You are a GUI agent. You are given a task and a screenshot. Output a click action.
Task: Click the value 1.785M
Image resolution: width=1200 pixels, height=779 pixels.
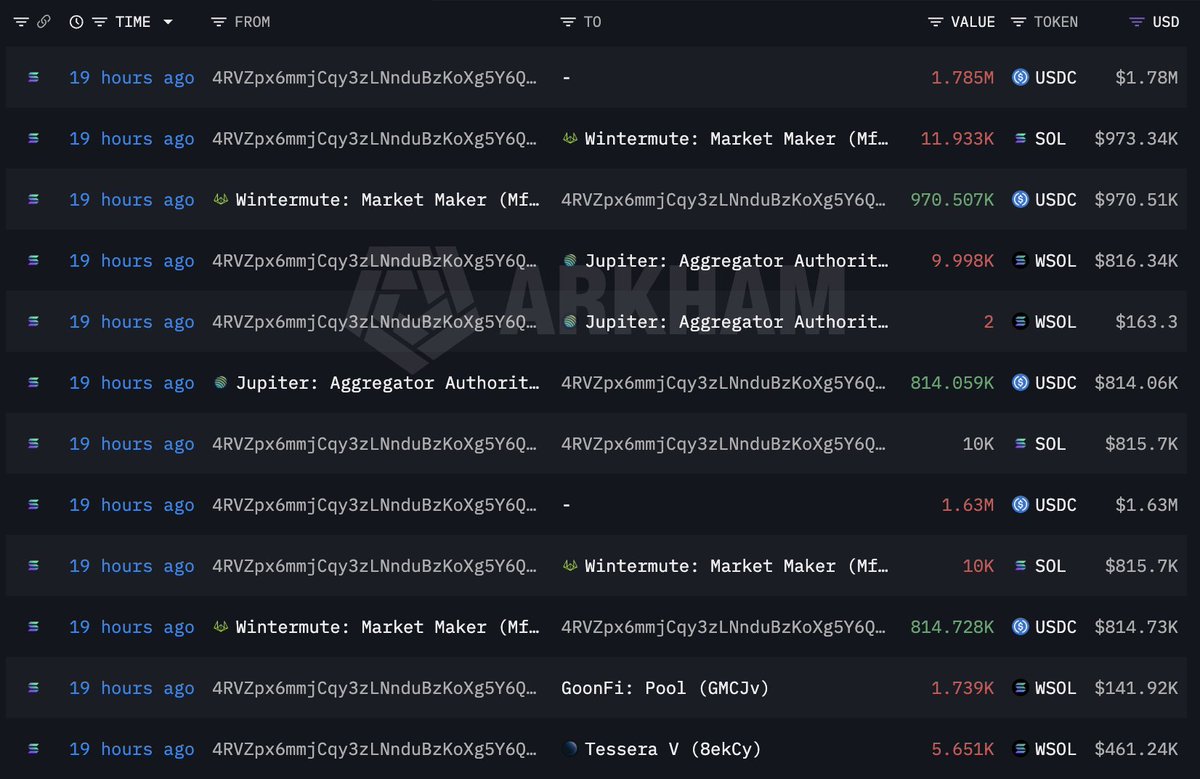(963, 77)
